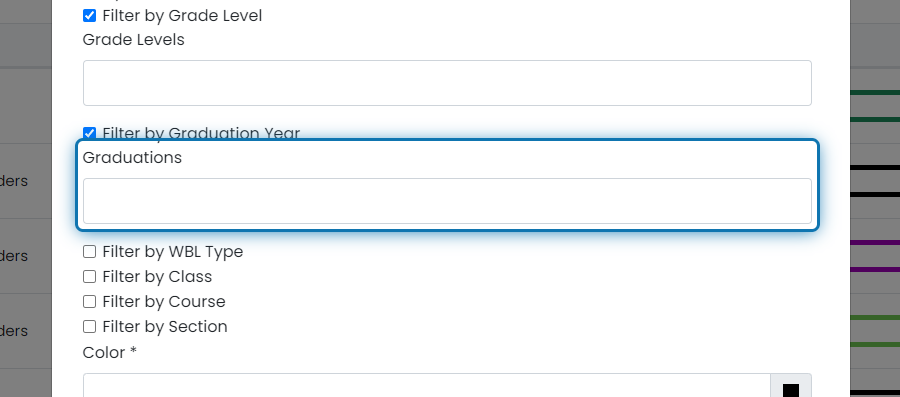
Task: Open the Grade Levels selection field
Action: (447, 83)
